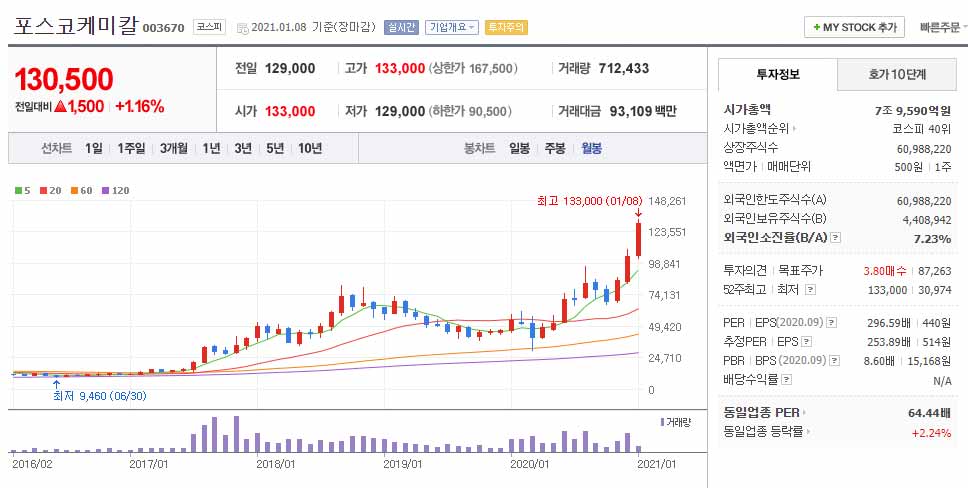Click the 최저 9,460 (06/30) chart marker
The height and width of the screenshot is (488, 968).
(x=100, y=396)
